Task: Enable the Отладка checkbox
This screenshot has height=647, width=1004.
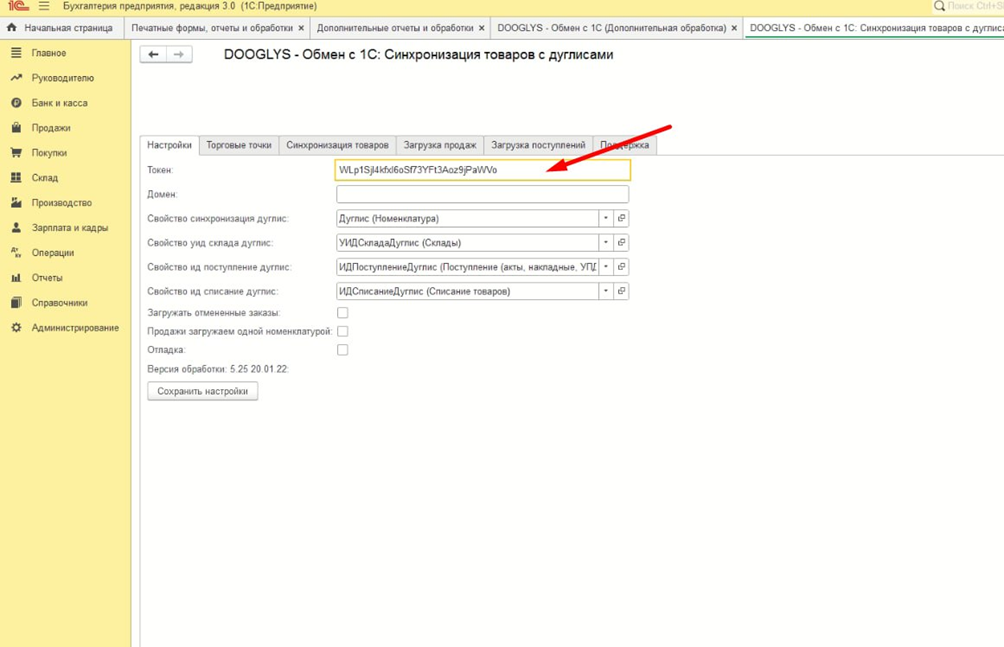Action: [x=343, y=350]
